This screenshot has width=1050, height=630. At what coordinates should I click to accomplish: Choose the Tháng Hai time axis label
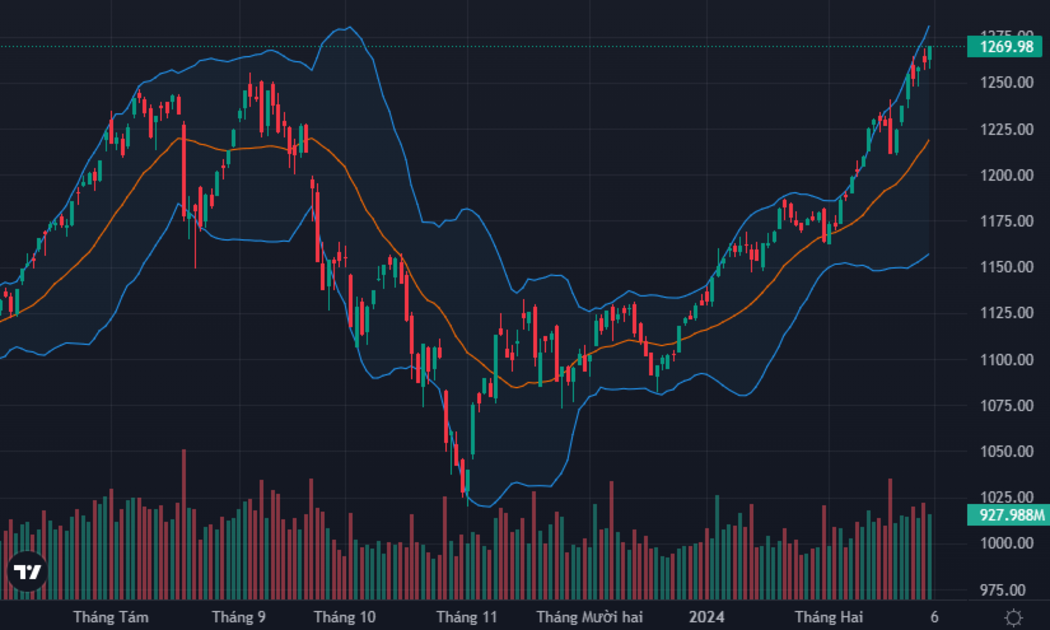pos(828,617)
